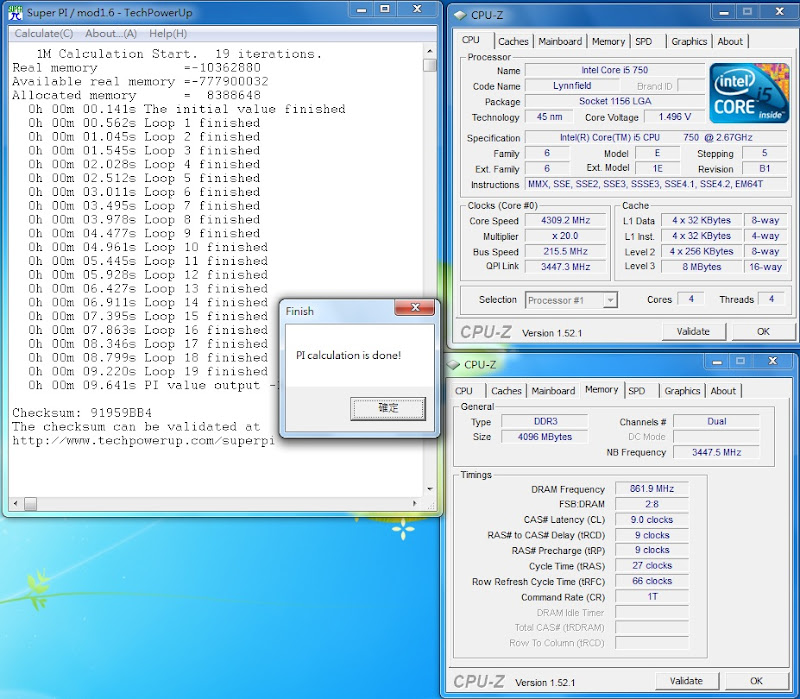The width and height of the screenshot is (800, 699).
Task: Click Super PI horizontal scrollbar left arrow
Action: pos(15,504)
